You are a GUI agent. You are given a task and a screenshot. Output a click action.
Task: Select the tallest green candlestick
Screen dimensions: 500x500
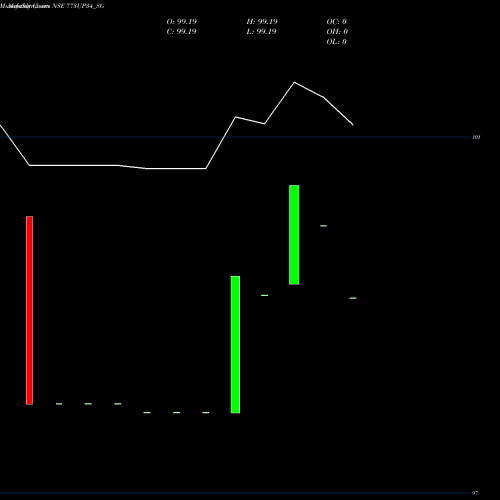[x=235, y=345]
